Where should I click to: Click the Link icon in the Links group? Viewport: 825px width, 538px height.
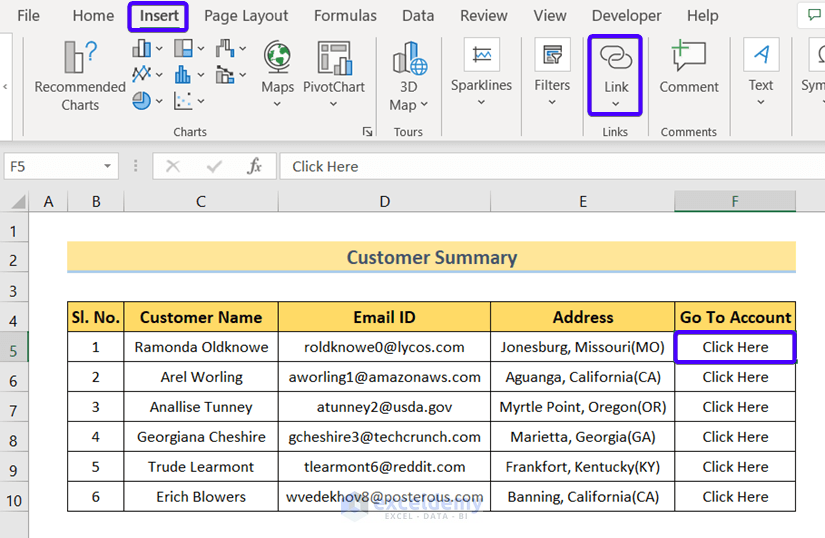tap(616, 56)
